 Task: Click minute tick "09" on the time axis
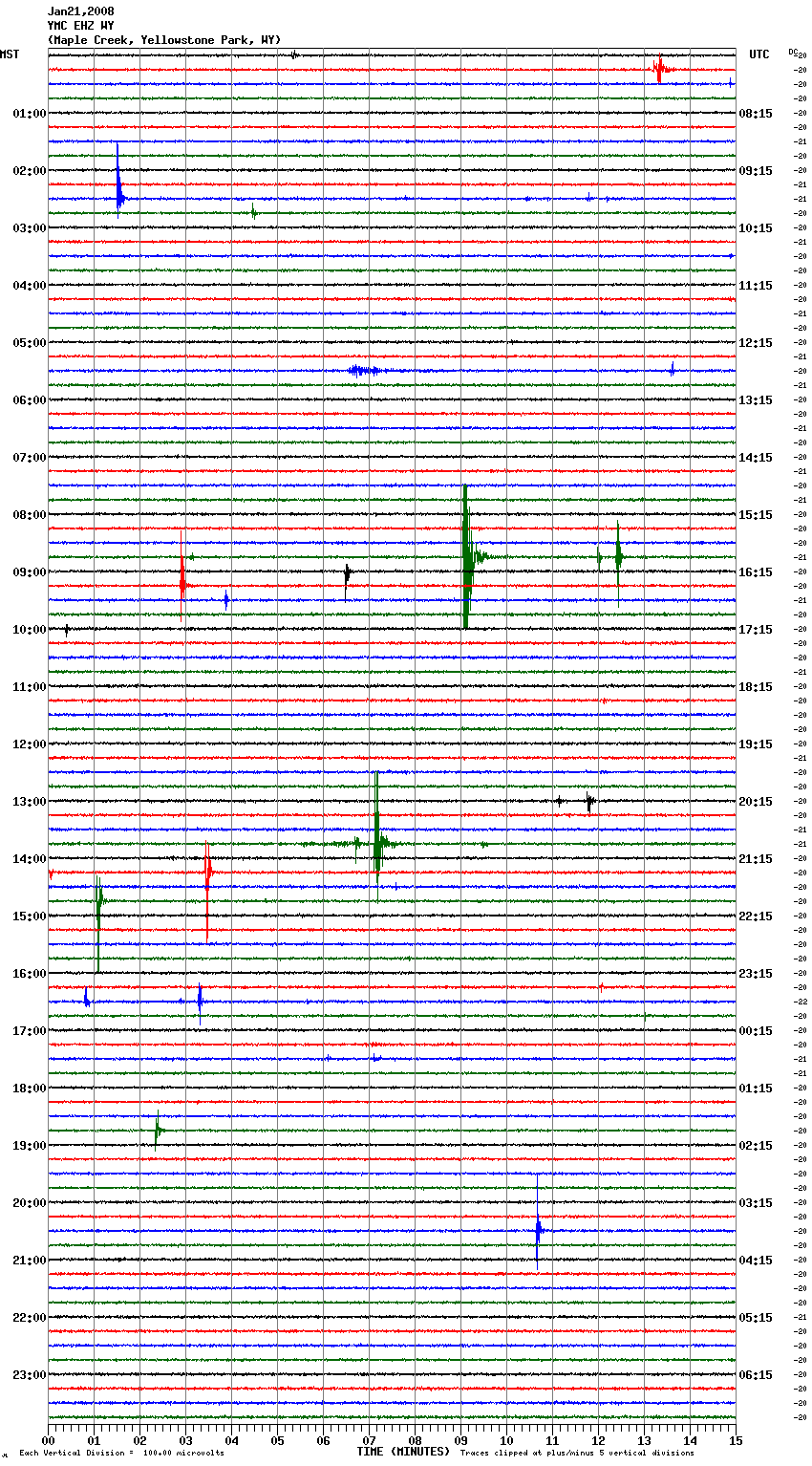click(x=460, y=1440)
